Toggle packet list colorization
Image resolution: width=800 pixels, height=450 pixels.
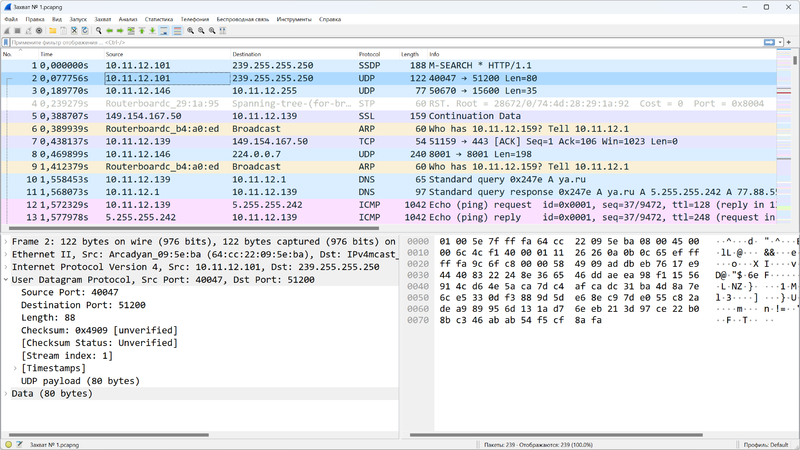pos(177,31)
